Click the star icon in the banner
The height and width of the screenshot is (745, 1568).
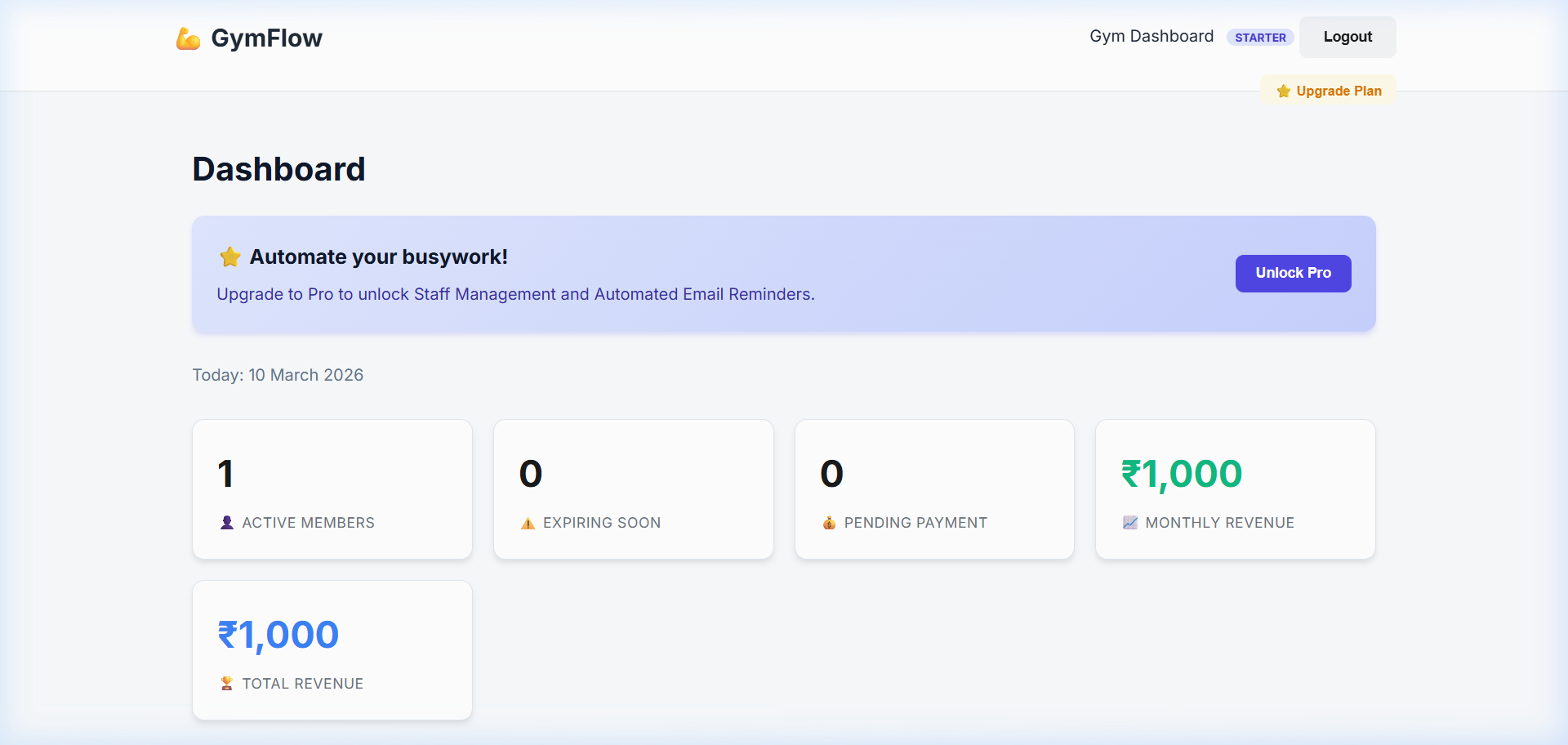point(229,257)
